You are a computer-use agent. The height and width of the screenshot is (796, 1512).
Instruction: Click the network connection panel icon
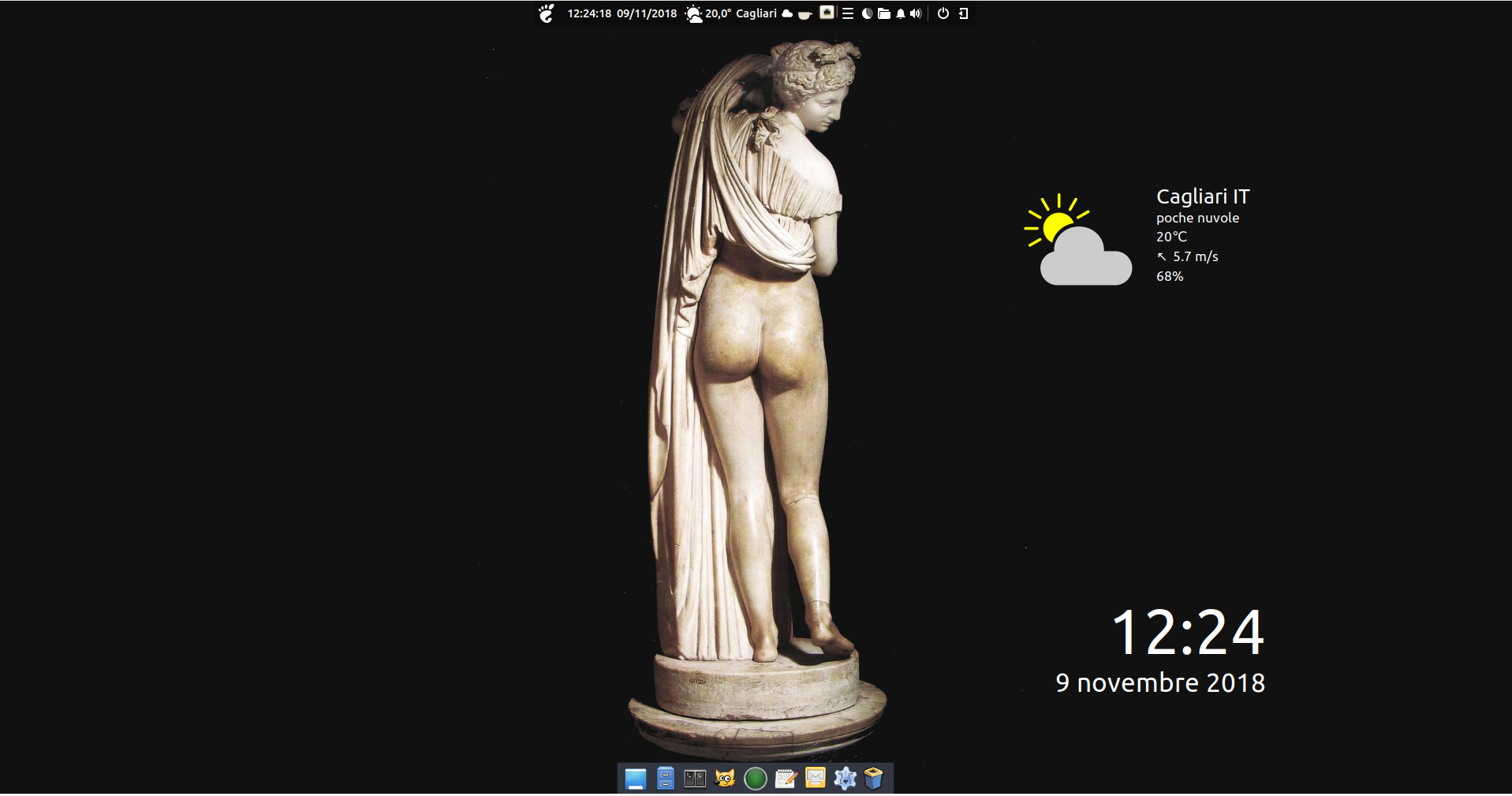tap(827, 13)
